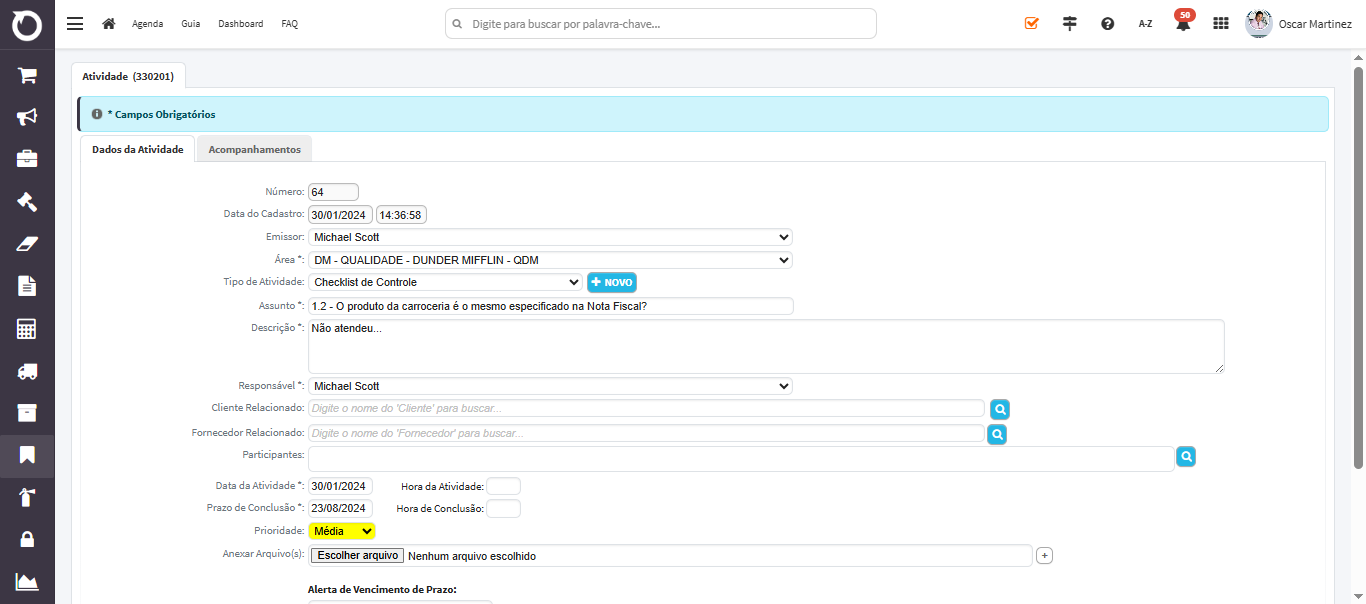
Task: Expand the Emissor dropdown
Action: 550,237
